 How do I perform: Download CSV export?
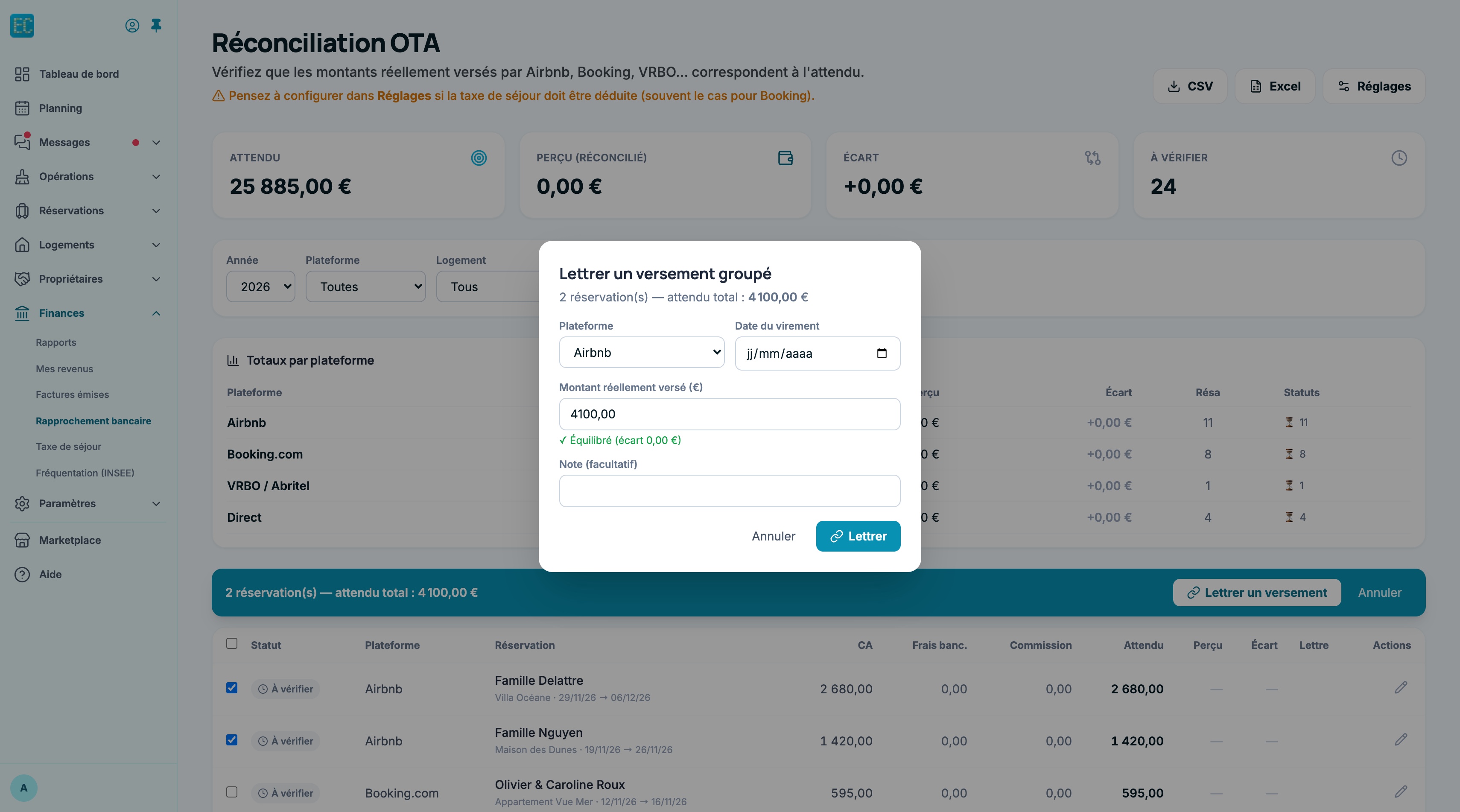click(x=1190, y=86)
